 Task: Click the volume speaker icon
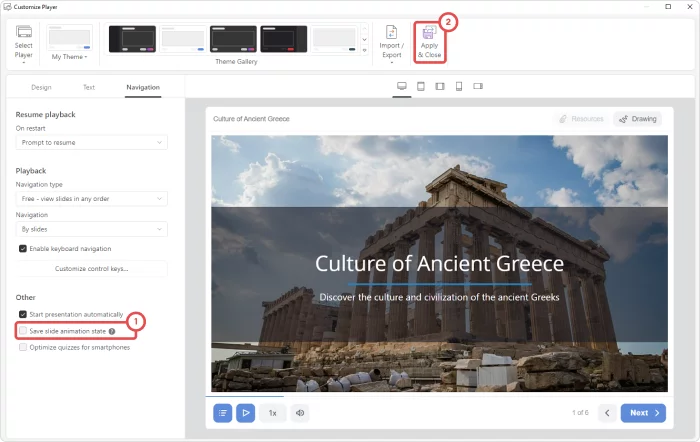pyautogui.click(x=300, y=412)
